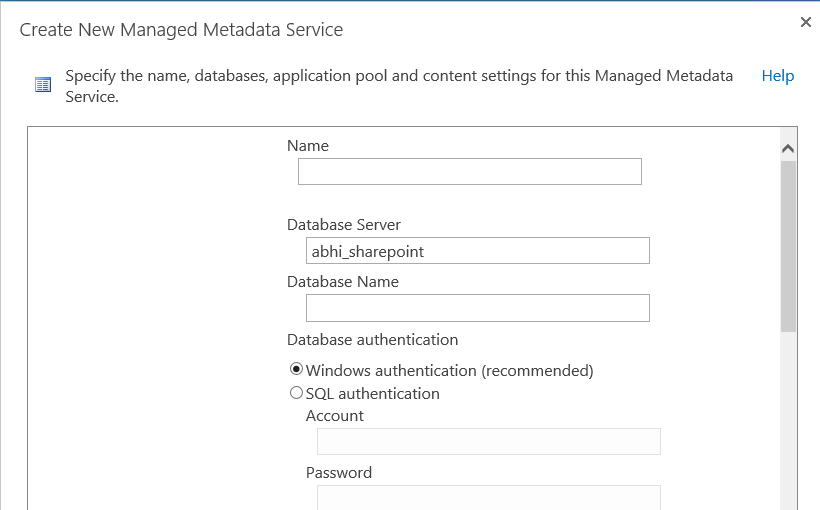The width and height of the screenshot is (820, 510).
Task: Click the Account label text
Action: coord(334,416)
